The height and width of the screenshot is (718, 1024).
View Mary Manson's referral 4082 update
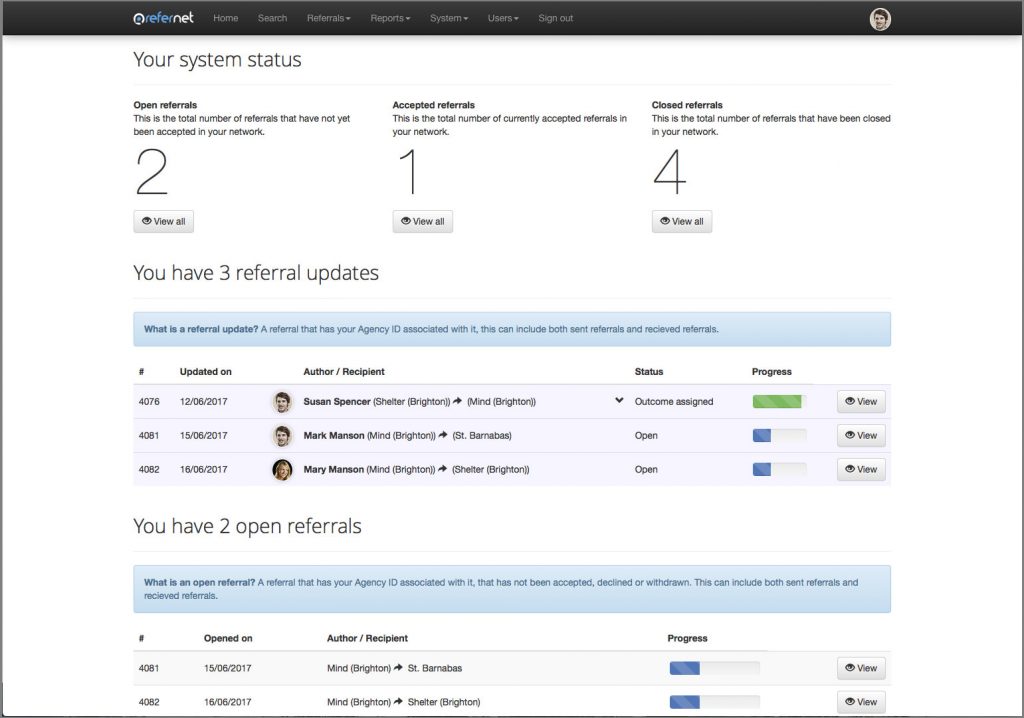(860, 469)
